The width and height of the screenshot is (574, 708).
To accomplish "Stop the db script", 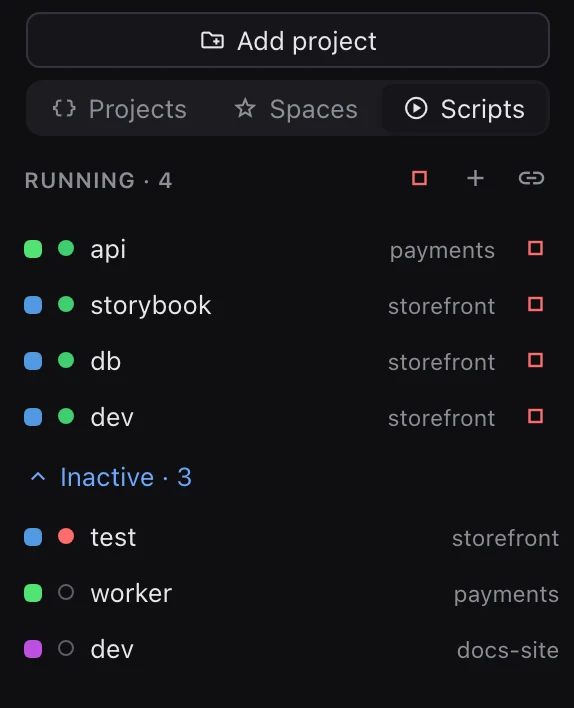I will [x=536, y=360].
